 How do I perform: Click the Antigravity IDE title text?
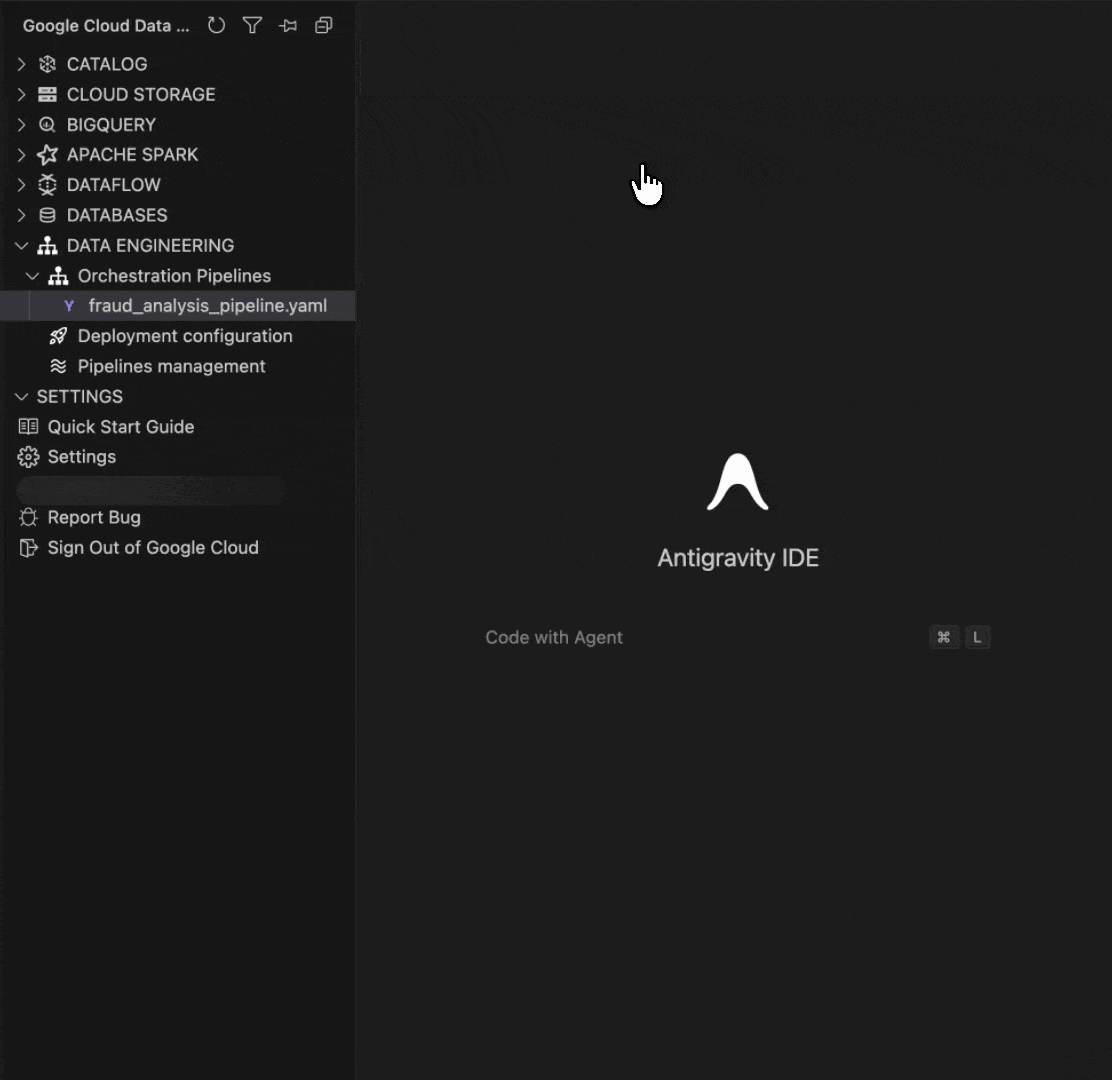738,558
